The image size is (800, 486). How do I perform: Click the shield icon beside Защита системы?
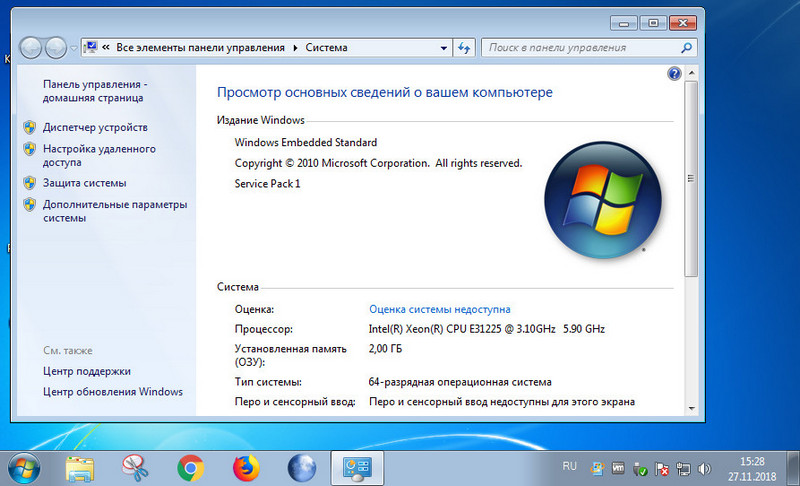[30, 183]
